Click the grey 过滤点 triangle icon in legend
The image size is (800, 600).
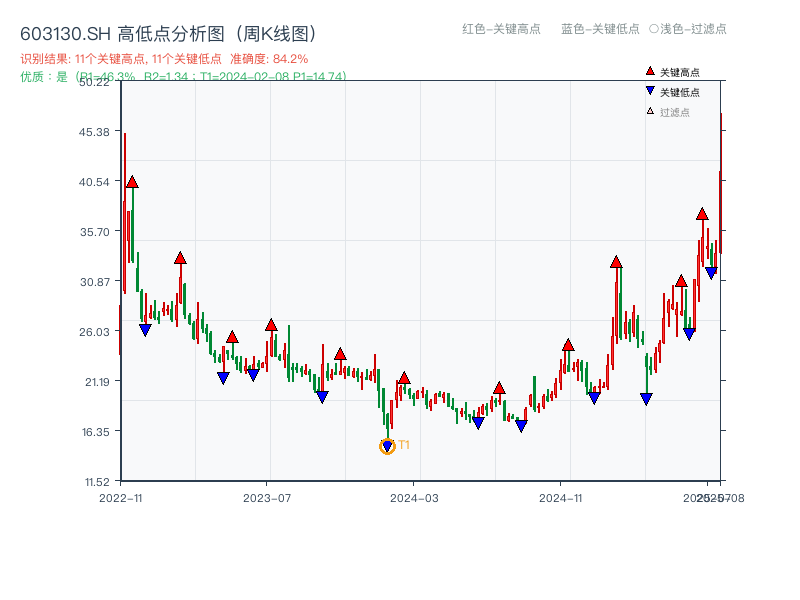[x=649, y=110]
